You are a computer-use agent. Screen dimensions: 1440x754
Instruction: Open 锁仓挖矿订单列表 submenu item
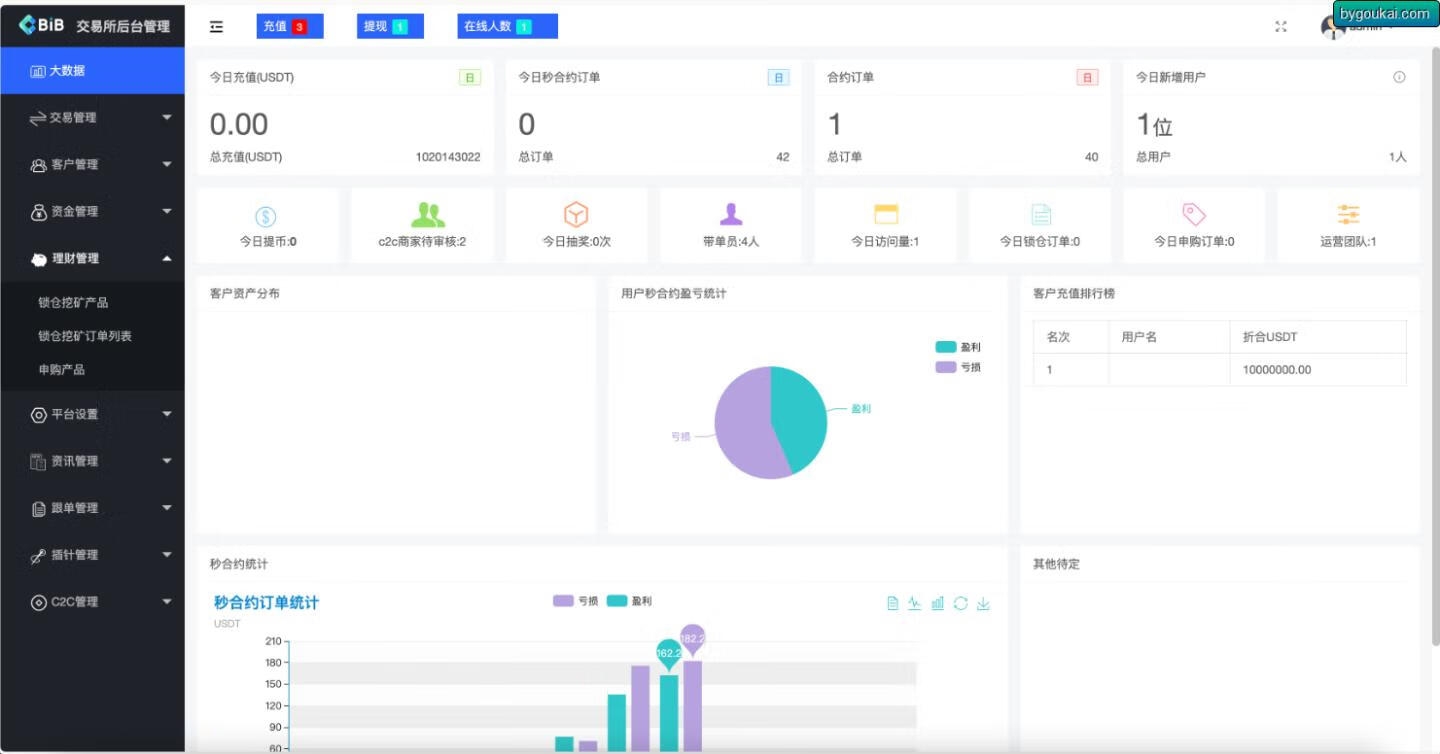pos(85,336)
